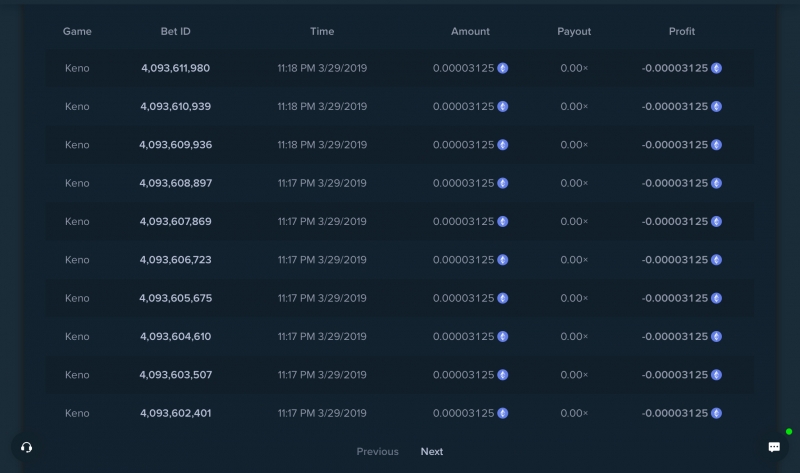Screen dimensions: 800x473
Task: Click Ethereum icon in profit of bet 4,093,607,869
Action: point(716,221)
